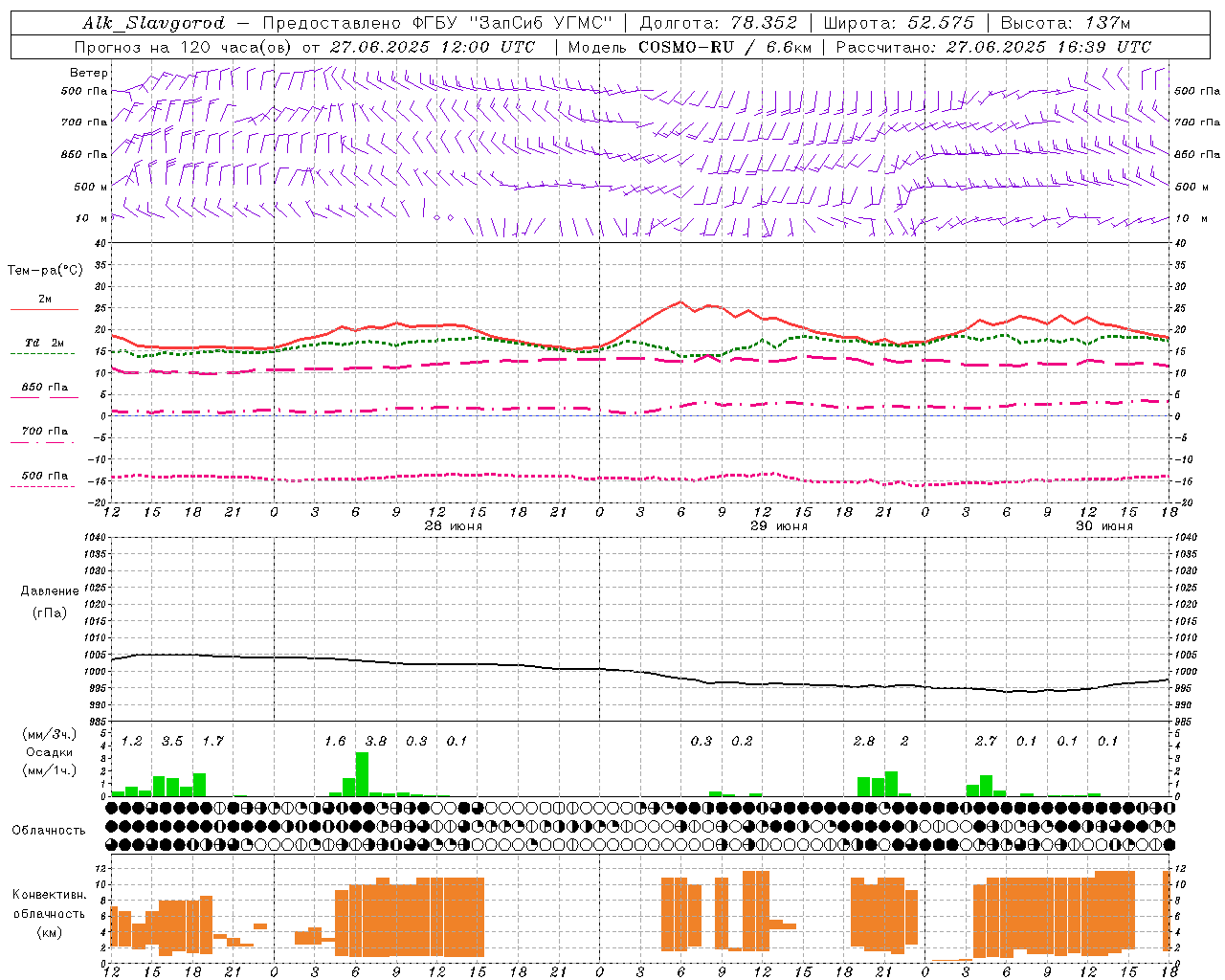Click the 'Ветер' wind panel label
Screen dimensions: 1225x980
tap(89, 73)
